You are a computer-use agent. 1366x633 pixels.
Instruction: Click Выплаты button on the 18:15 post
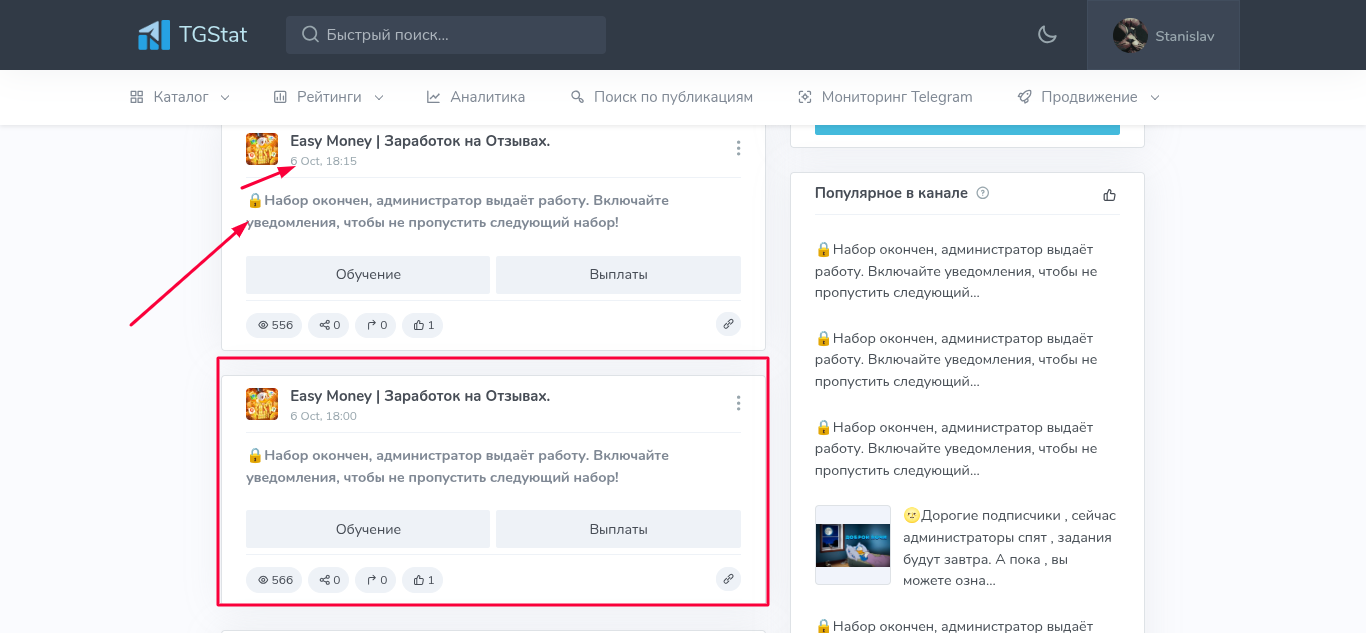click(x=619, y=274)
